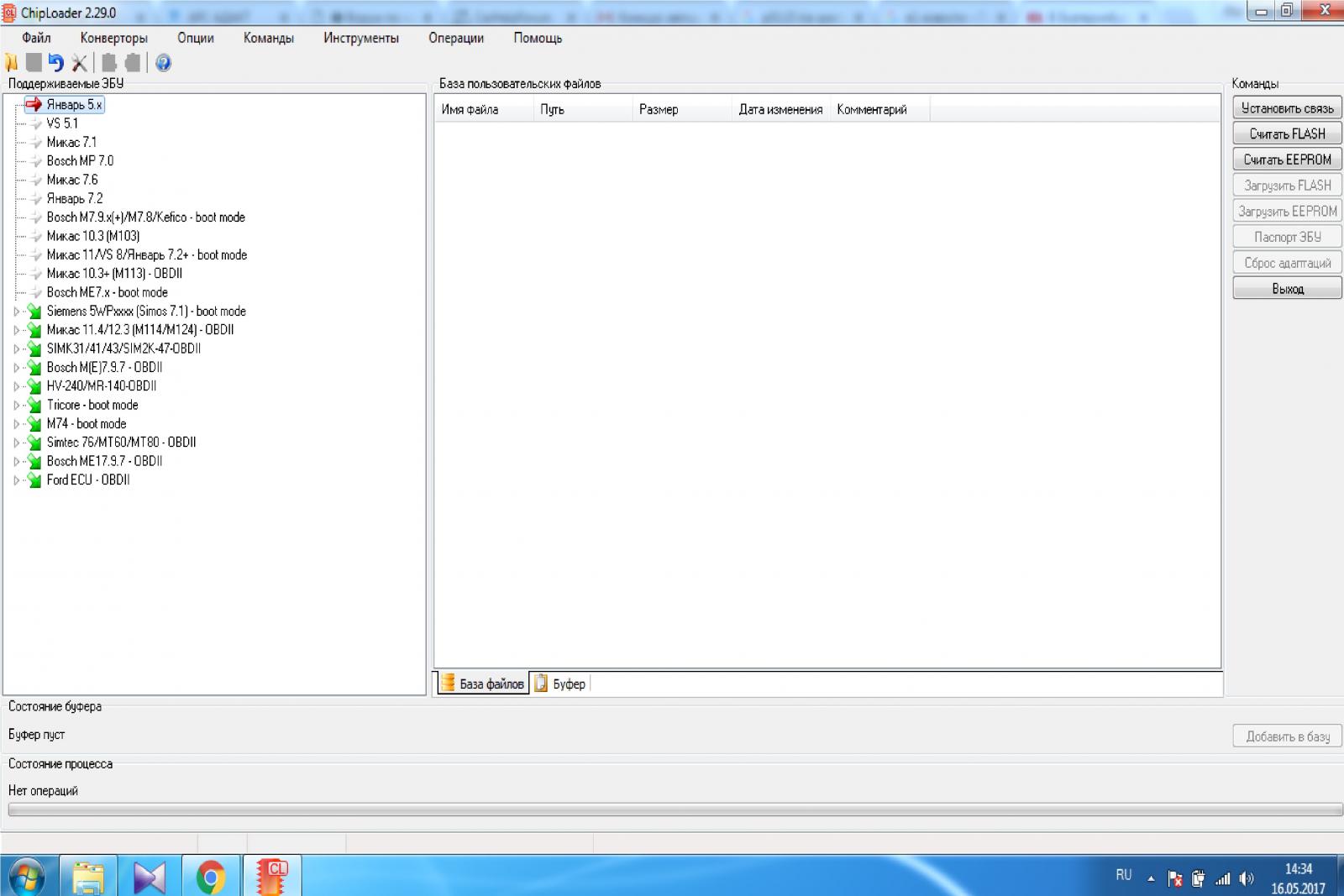Click the volume speaker icon in system tray
1344x896 pixels.
(1246, 878)
